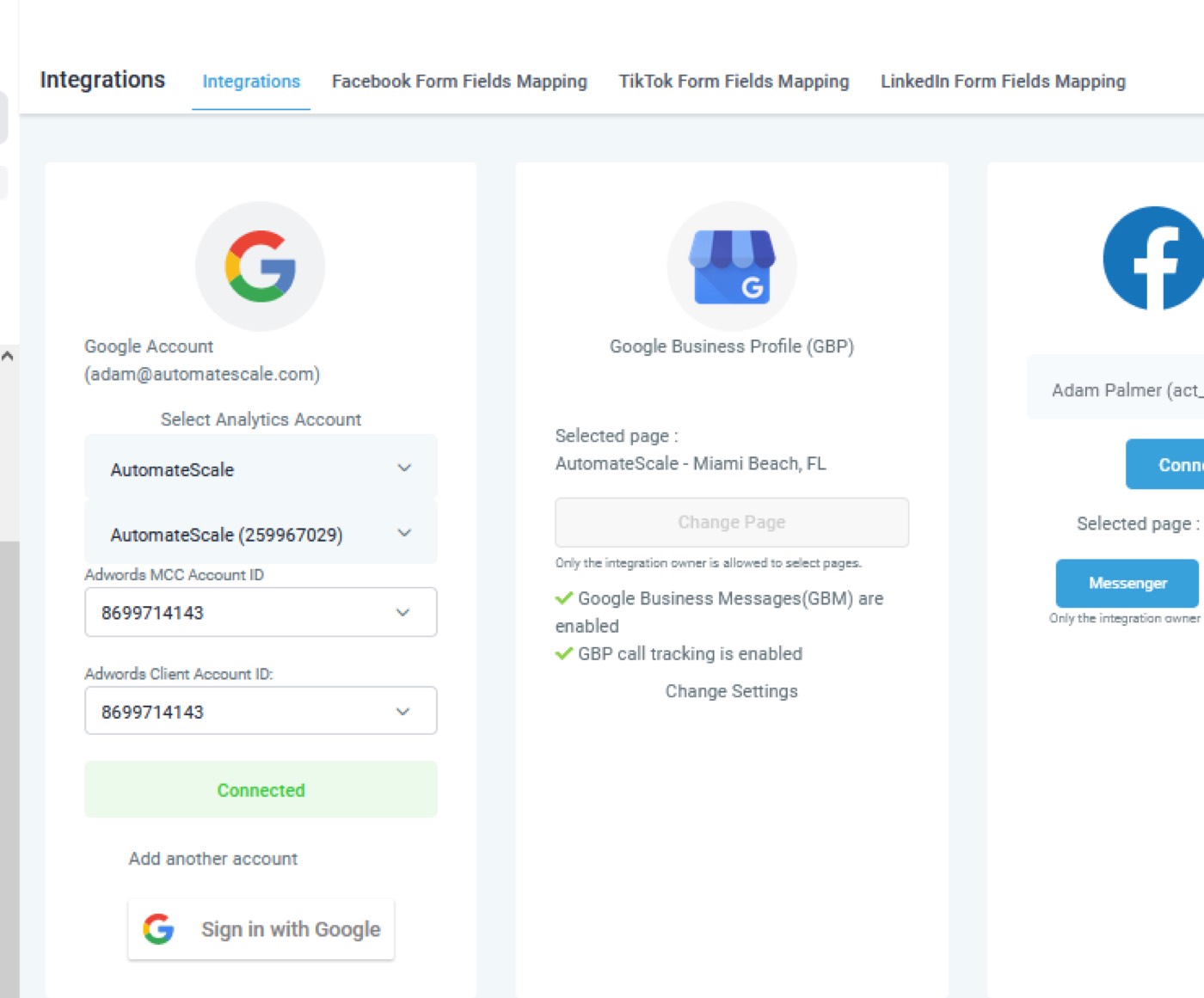This screenshot has height=998, width=1204.
Task: Click the blue Messenger button
Action: pyautogui.click(x=1127, y=583)
